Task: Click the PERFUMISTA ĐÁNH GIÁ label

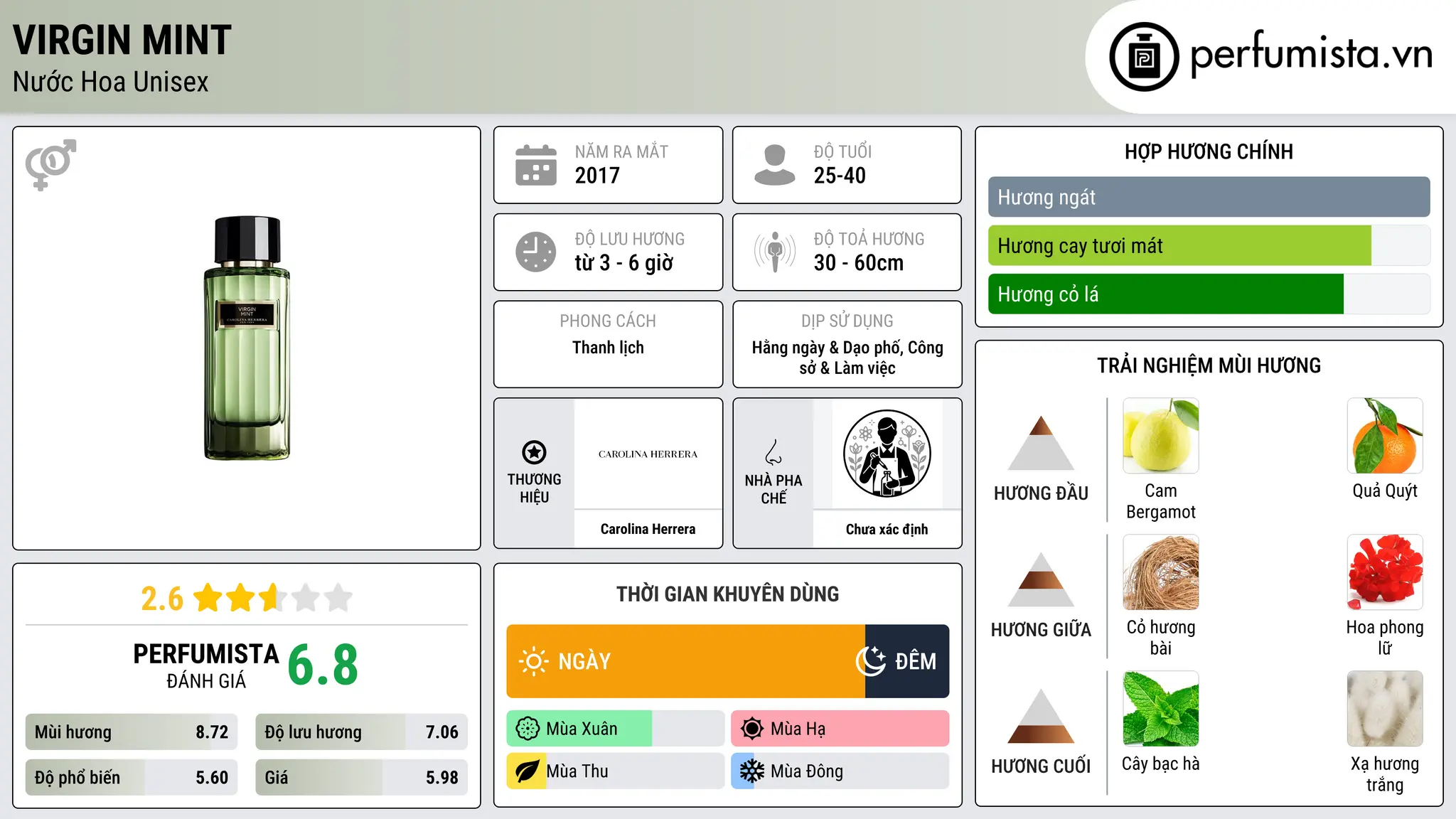Action: (206, 665)
